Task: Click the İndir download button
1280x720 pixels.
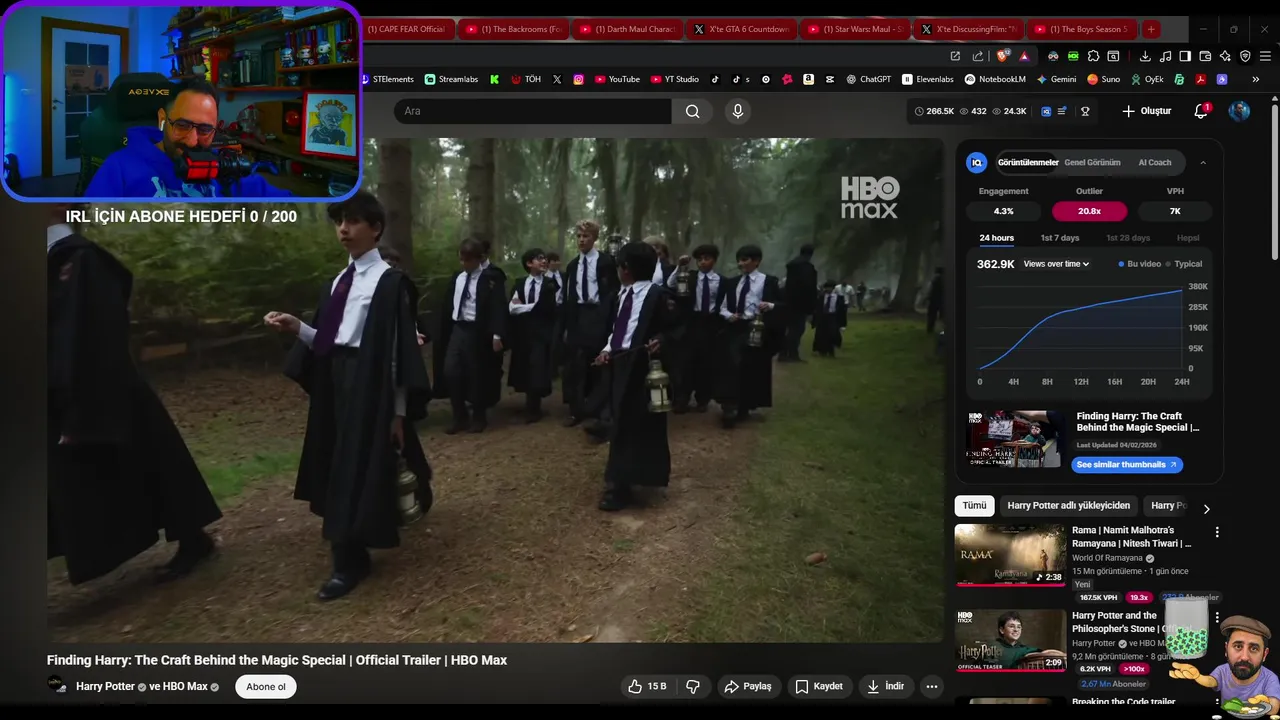Action: pos(885,686)
